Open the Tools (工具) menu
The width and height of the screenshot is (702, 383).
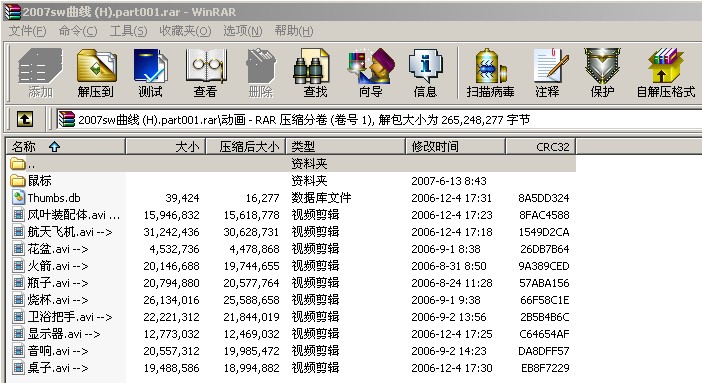pos(128,31)
